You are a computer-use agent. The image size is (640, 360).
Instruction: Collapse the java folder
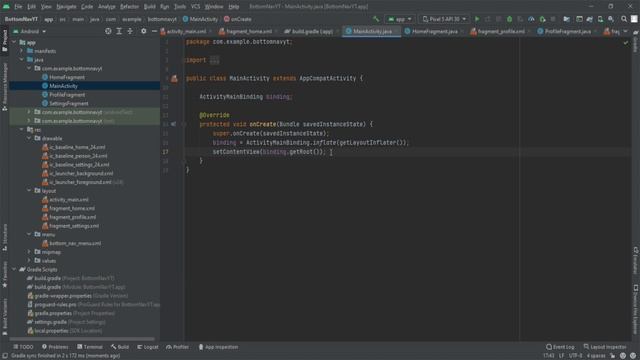[22, 60]
